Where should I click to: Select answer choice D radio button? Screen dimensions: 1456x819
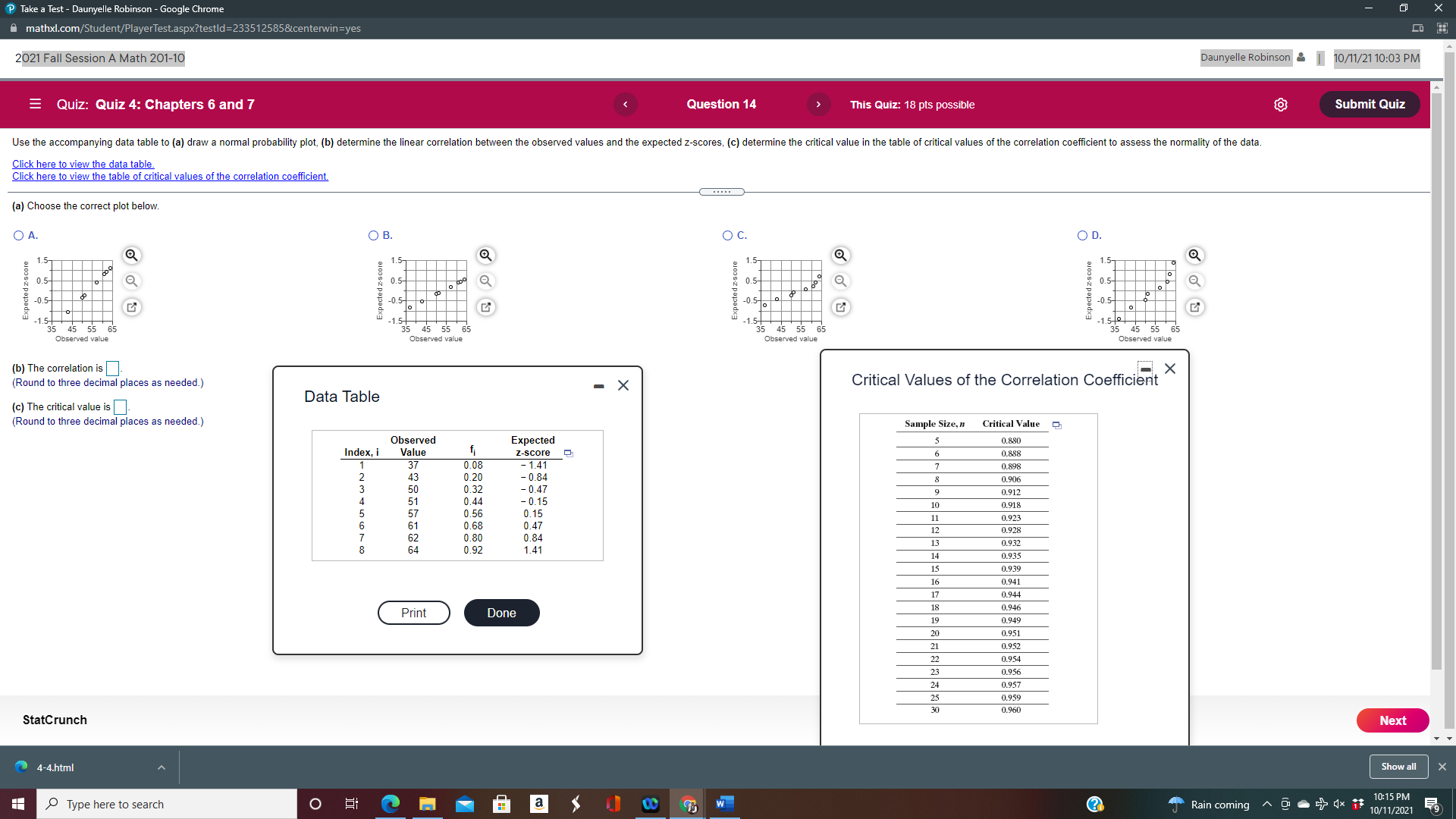click(1082, 235)
